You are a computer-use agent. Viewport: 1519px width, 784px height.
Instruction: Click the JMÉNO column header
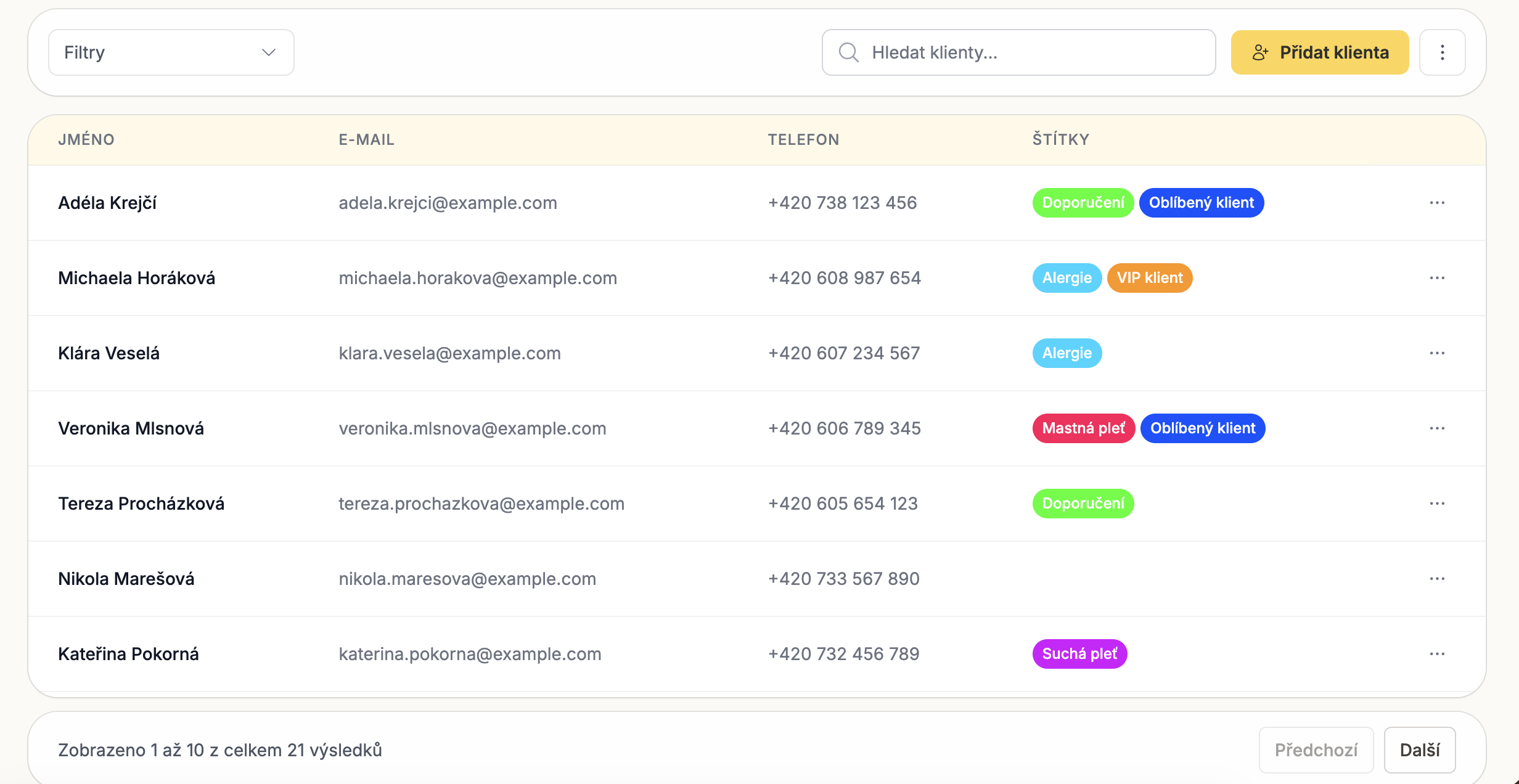tap(86, 139)
